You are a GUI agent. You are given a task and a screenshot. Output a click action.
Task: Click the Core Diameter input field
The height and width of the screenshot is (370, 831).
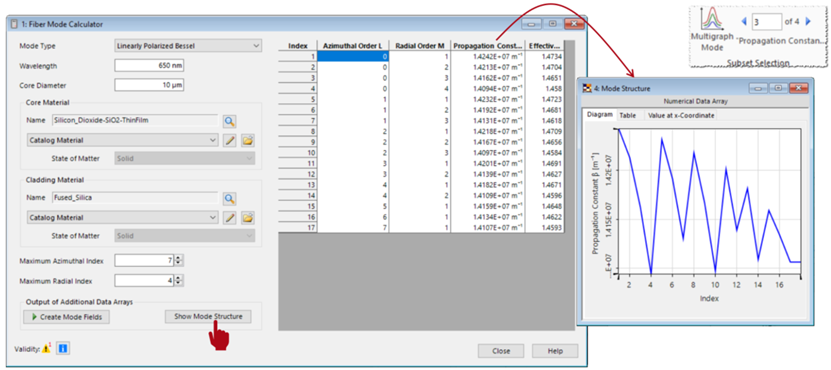(149, 85)
